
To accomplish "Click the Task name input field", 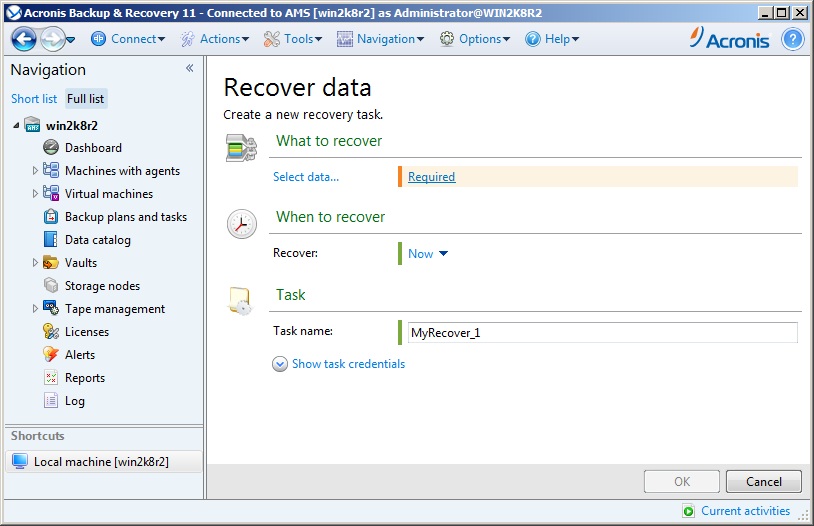I will click(x=603, y=332).
